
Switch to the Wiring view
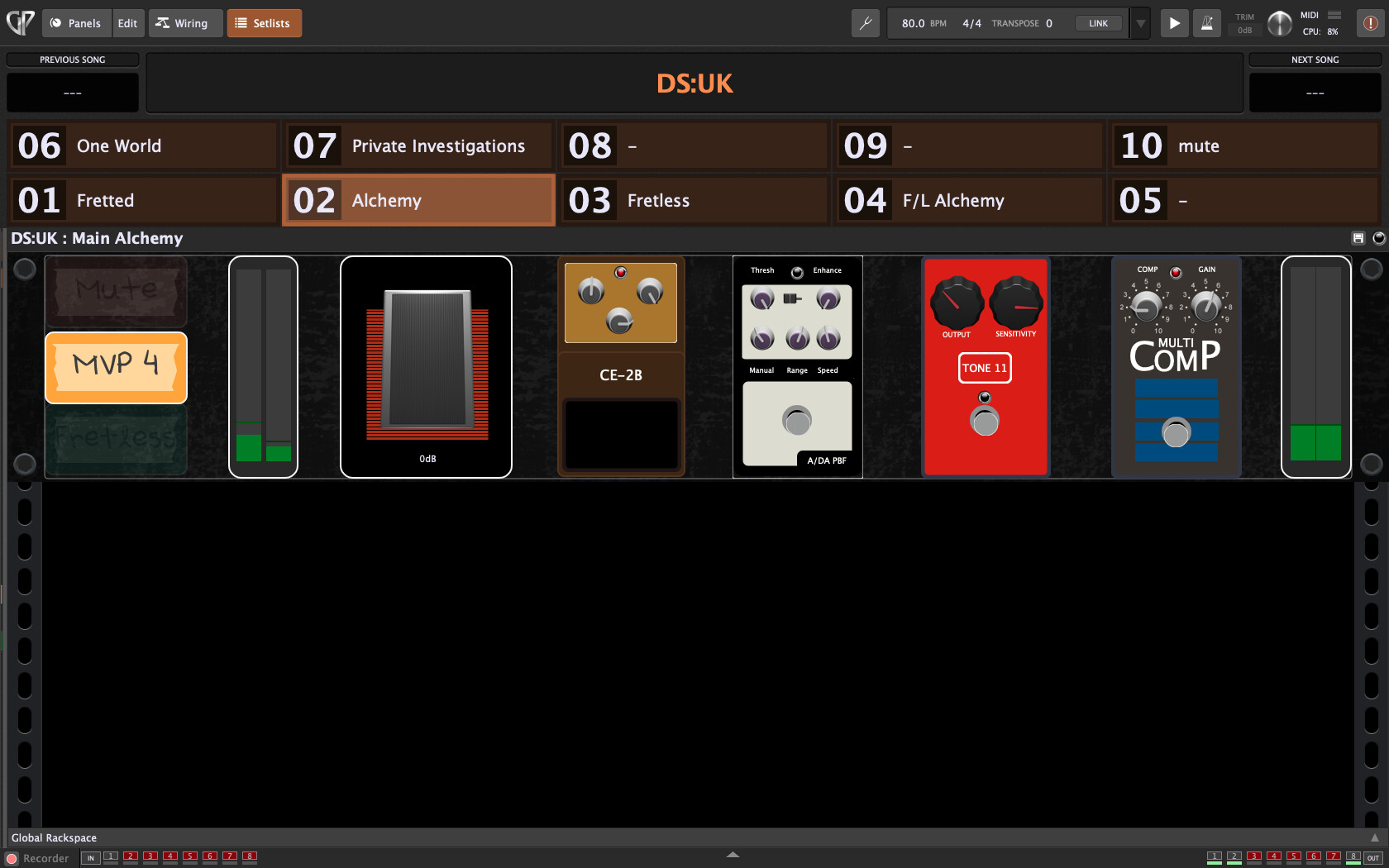(x=185, y=23)
